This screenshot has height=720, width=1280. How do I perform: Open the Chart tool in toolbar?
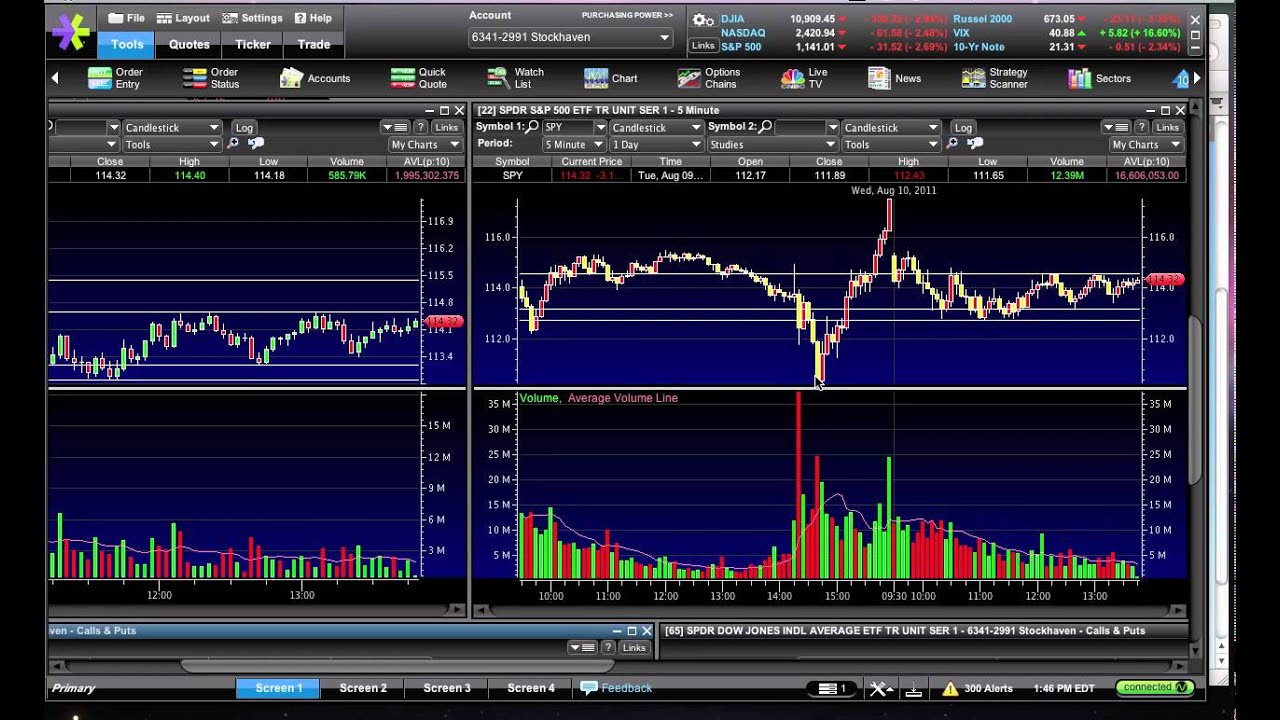(610, 78)
